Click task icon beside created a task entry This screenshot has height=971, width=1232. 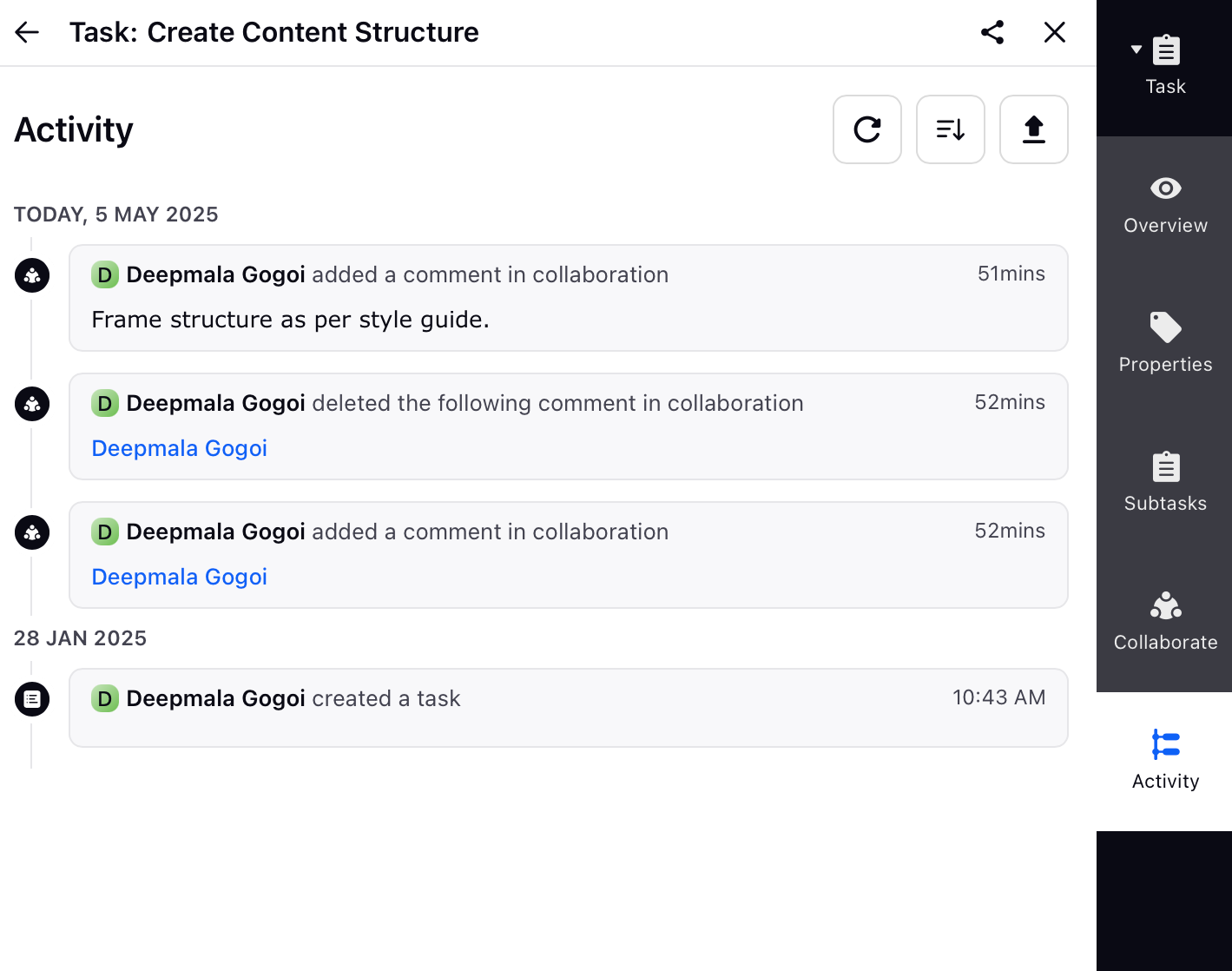pos(32,699)
